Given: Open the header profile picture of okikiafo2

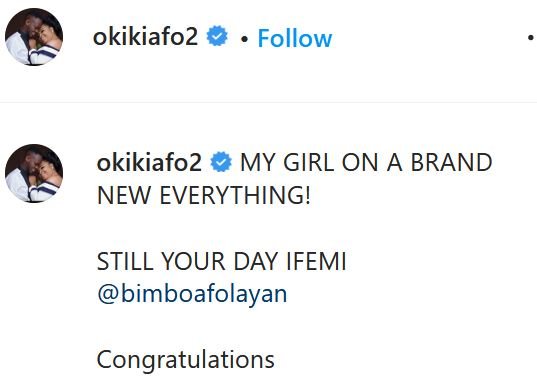Looking at the screenshot, I should (34, 37).
